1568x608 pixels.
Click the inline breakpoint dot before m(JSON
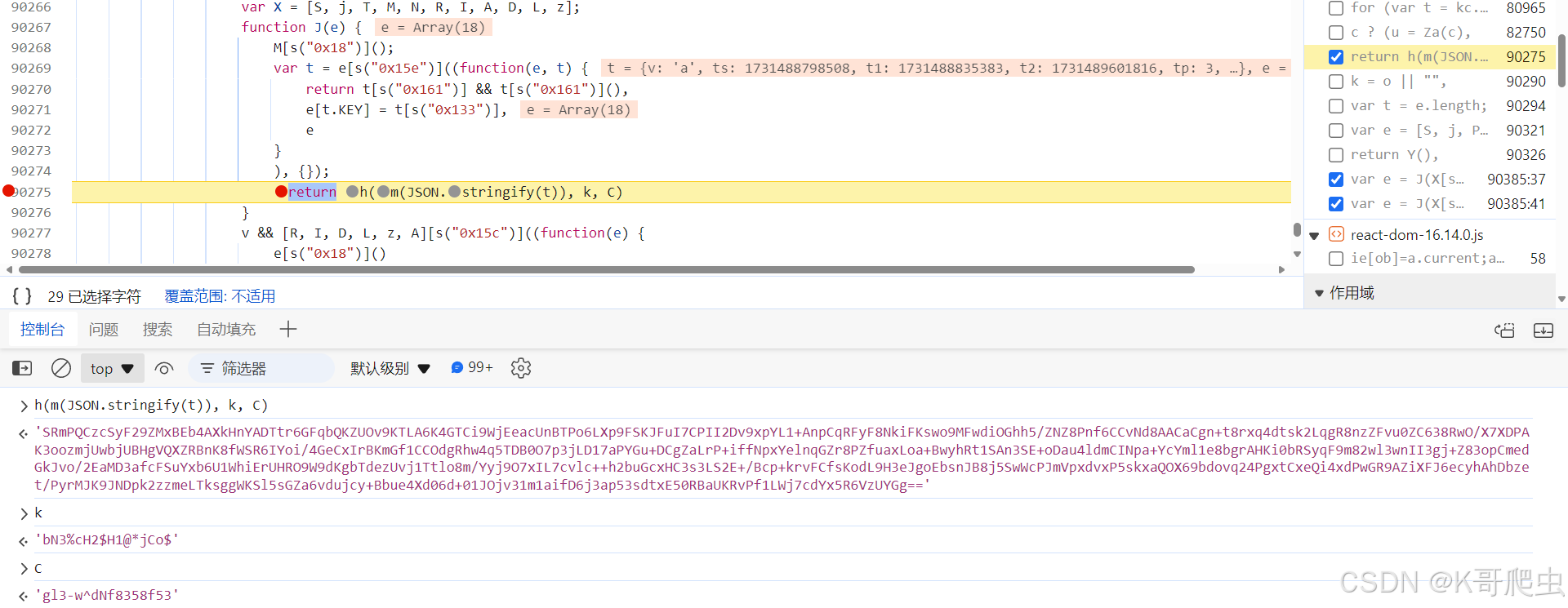383,192
